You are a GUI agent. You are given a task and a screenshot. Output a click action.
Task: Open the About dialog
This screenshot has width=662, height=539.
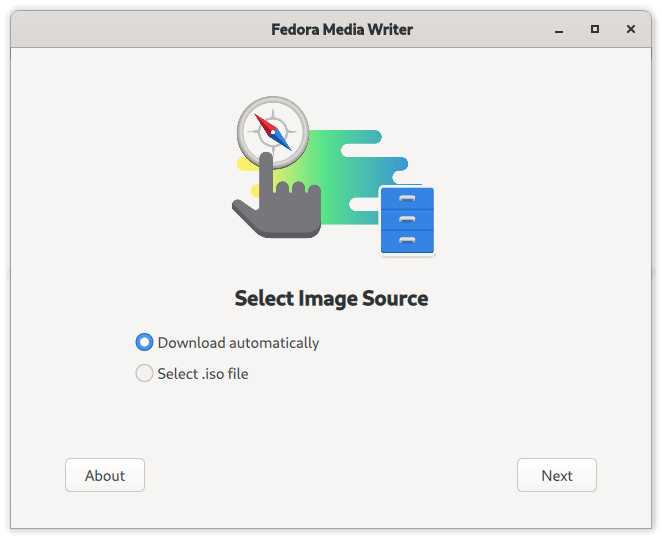105,475
